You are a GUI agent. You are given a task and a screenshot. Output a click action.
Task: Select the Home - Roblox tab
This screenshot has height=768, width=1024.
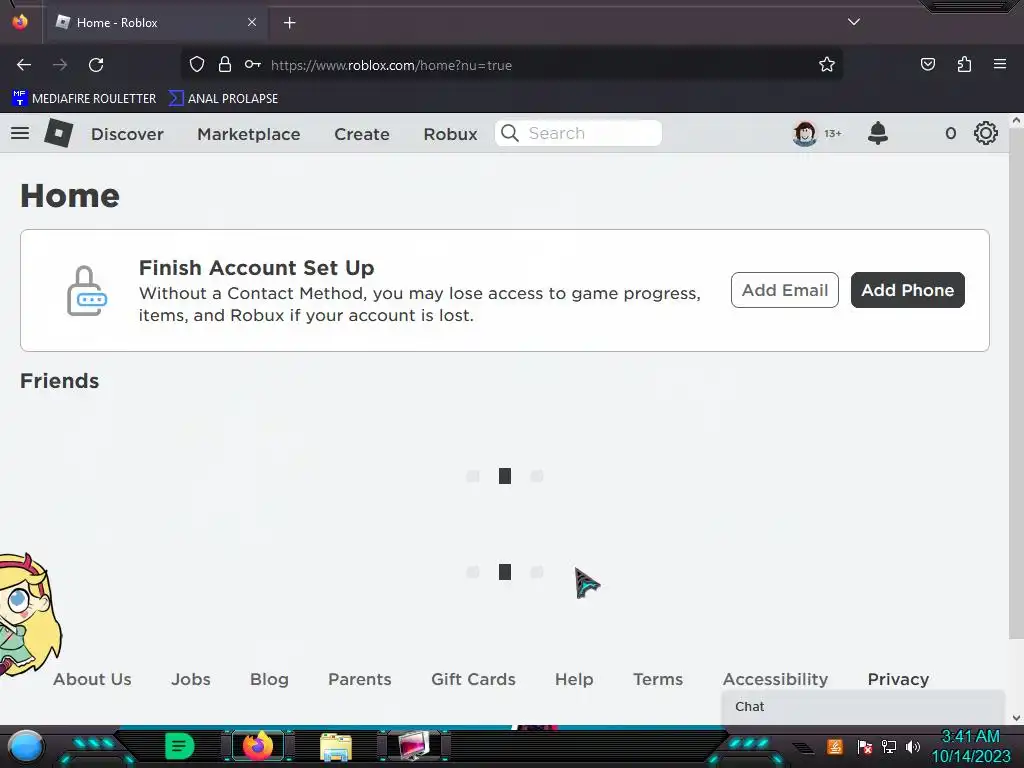point(155,23)
